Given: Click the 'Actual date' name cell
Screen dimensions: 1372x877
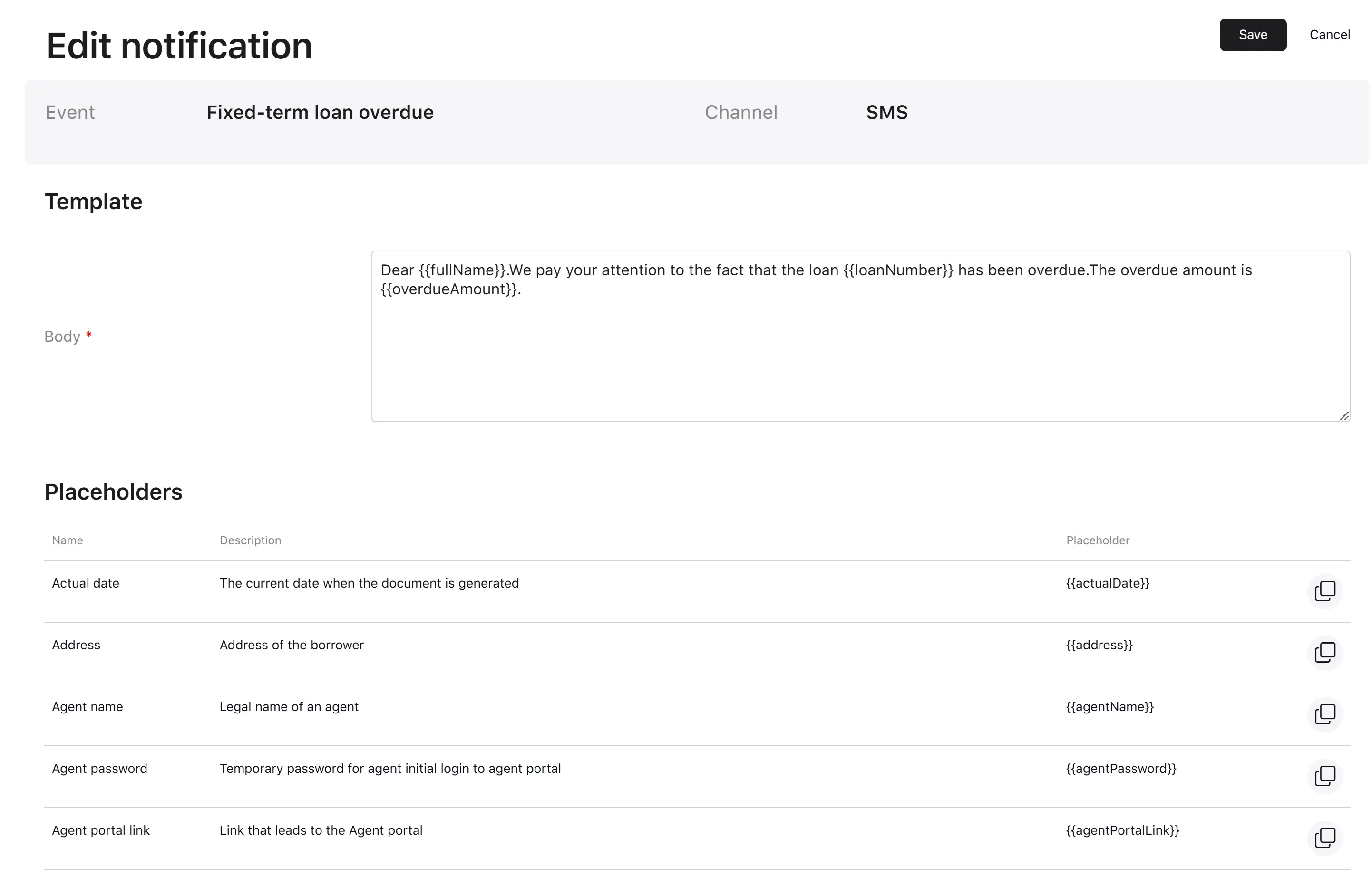Looking at the screenshot, I should pos(86,583).
